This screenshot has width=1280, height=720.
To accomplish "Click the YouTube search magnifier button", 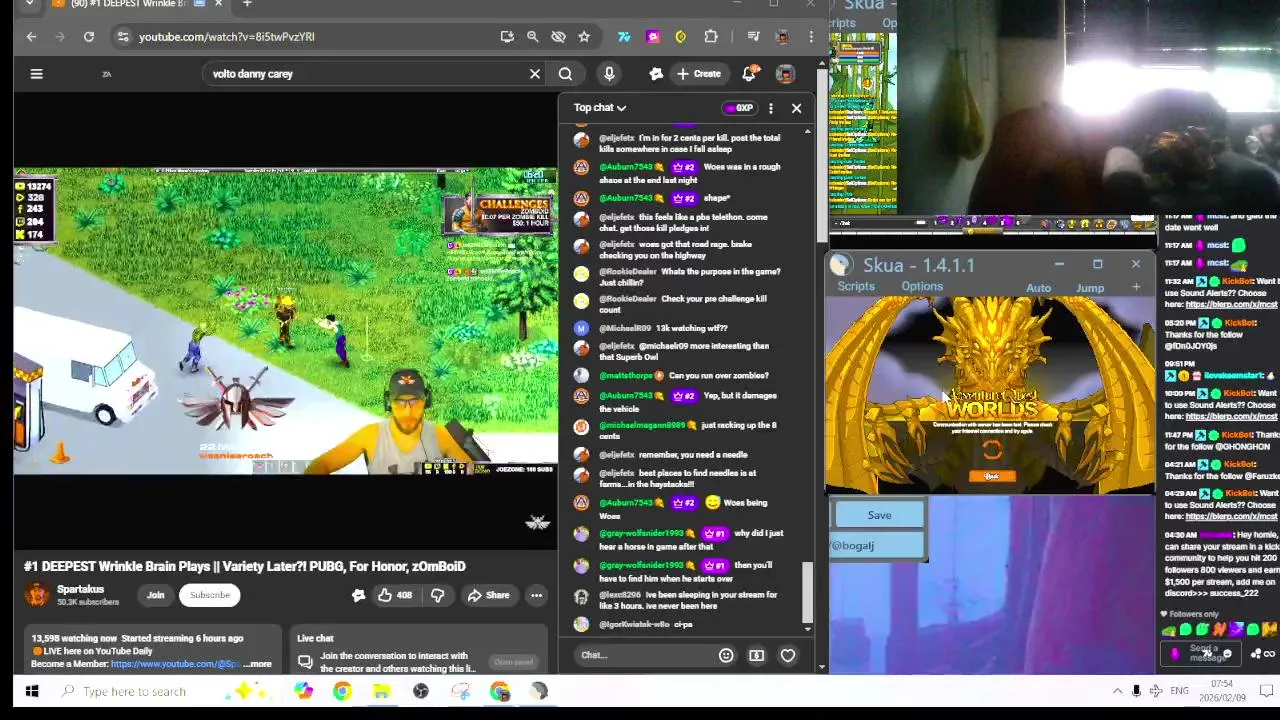I will coord(565,73).
